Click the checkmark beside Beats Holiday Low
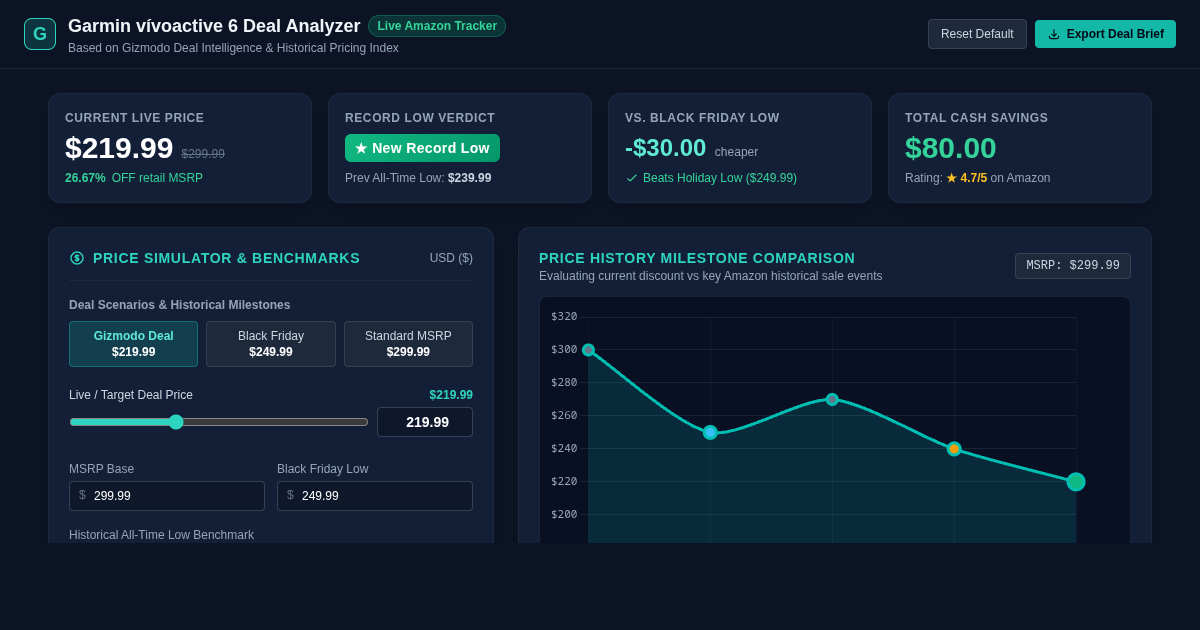 tap(632, 178)
